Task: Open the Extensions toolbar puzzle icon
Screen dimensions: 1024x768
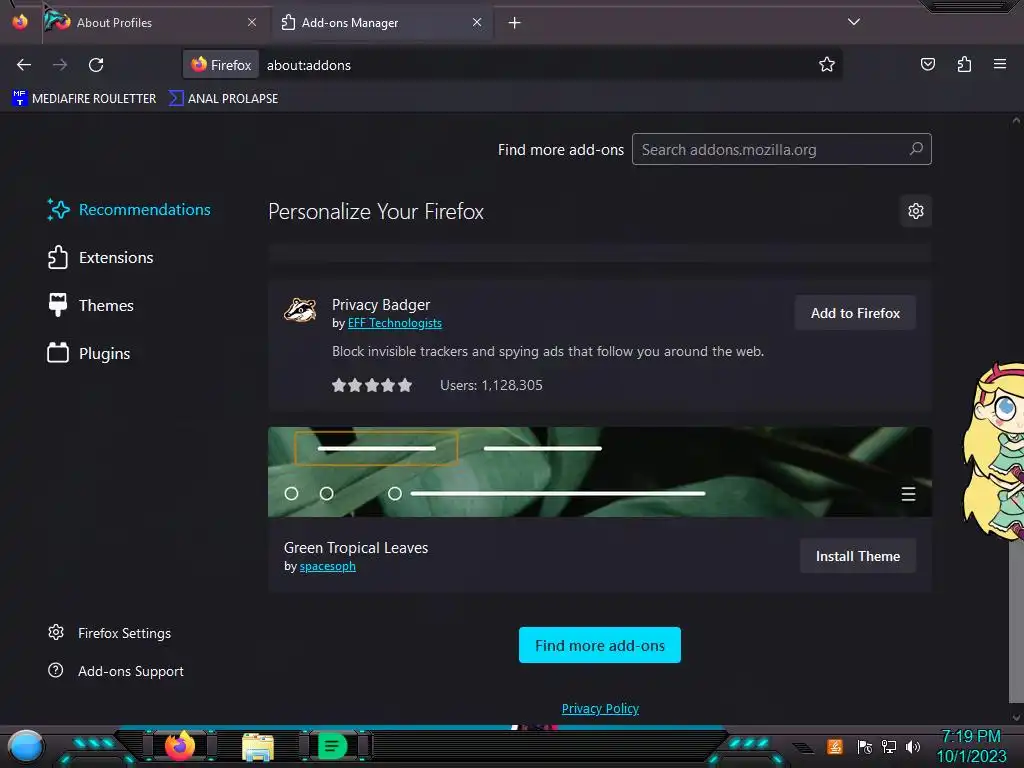Action: tap(964, 64)
